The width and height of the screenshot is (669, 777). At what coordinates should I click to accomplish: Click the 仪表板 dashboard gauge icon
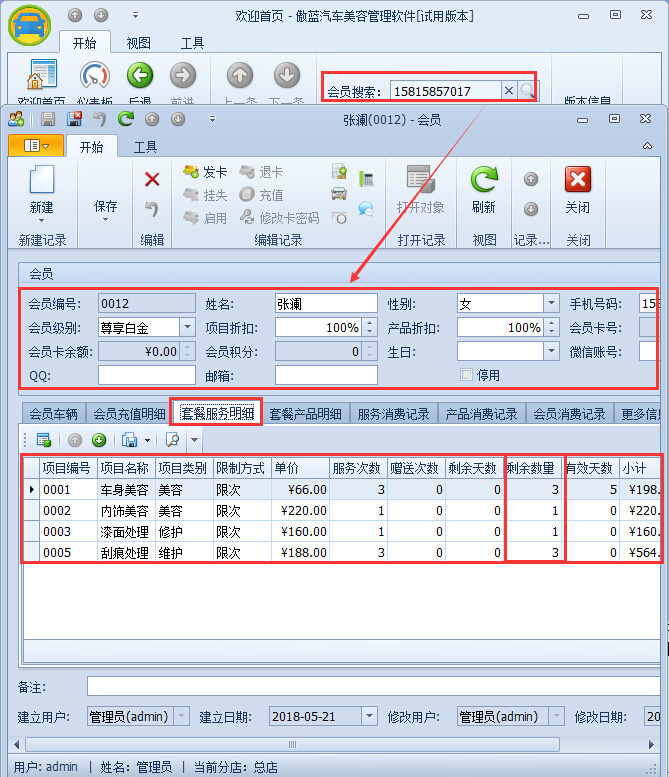tap(94, 75)
